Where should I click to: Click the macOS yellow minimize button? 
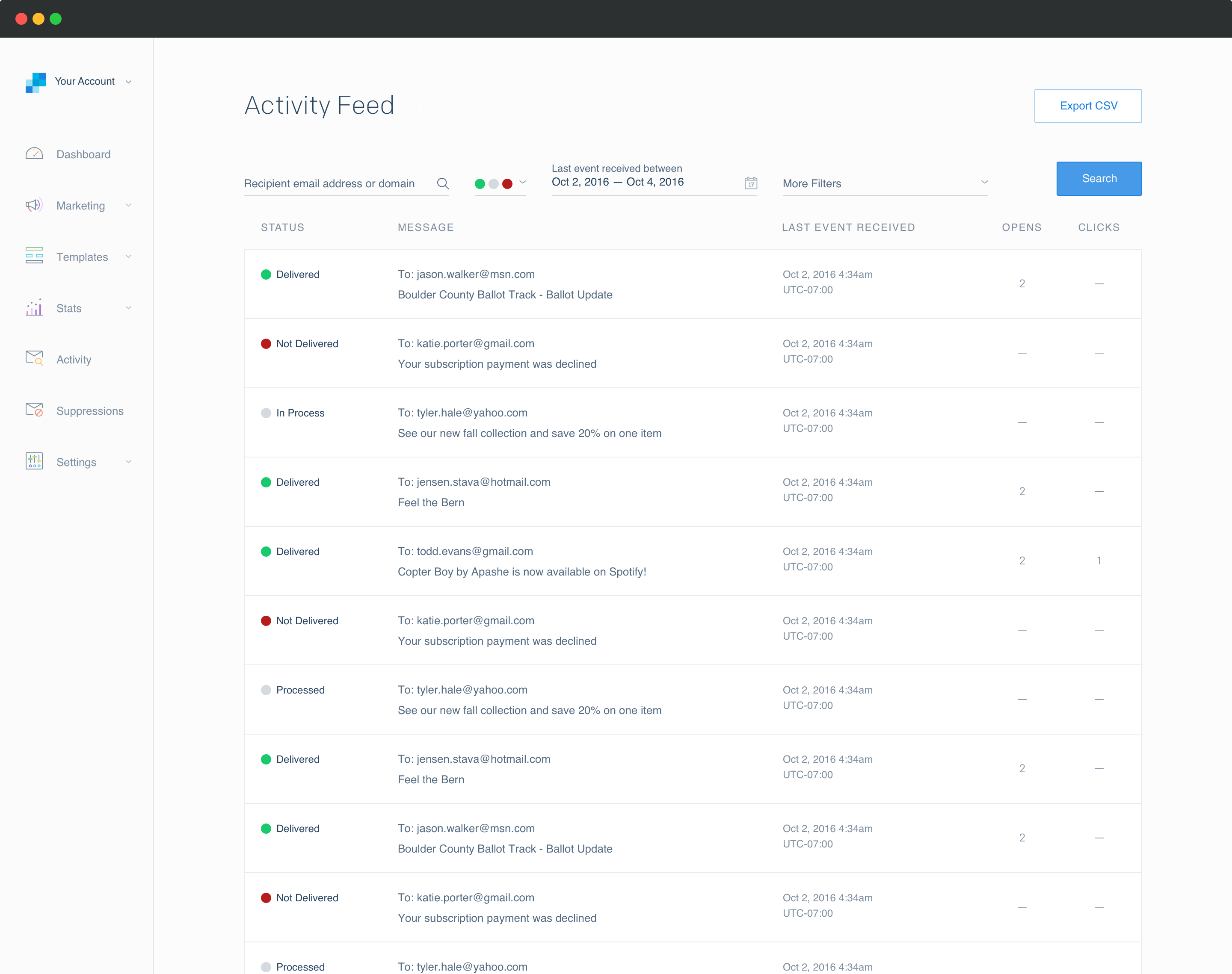click(38, 19)
